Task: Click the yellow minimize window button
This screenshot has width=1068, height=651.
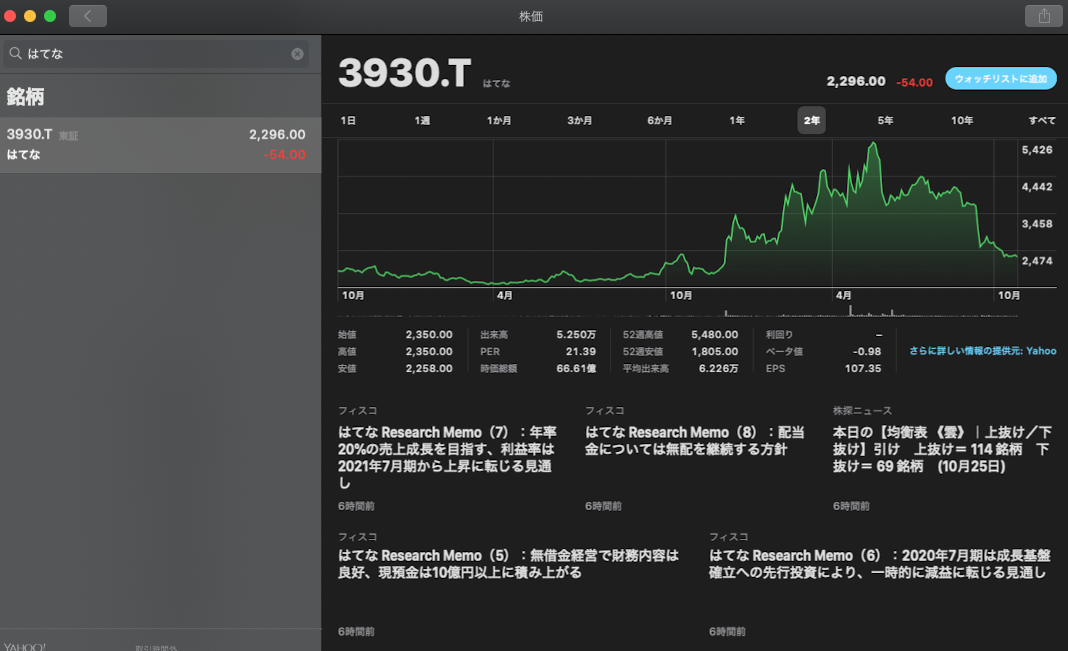Action: click(x=30, y=16)
